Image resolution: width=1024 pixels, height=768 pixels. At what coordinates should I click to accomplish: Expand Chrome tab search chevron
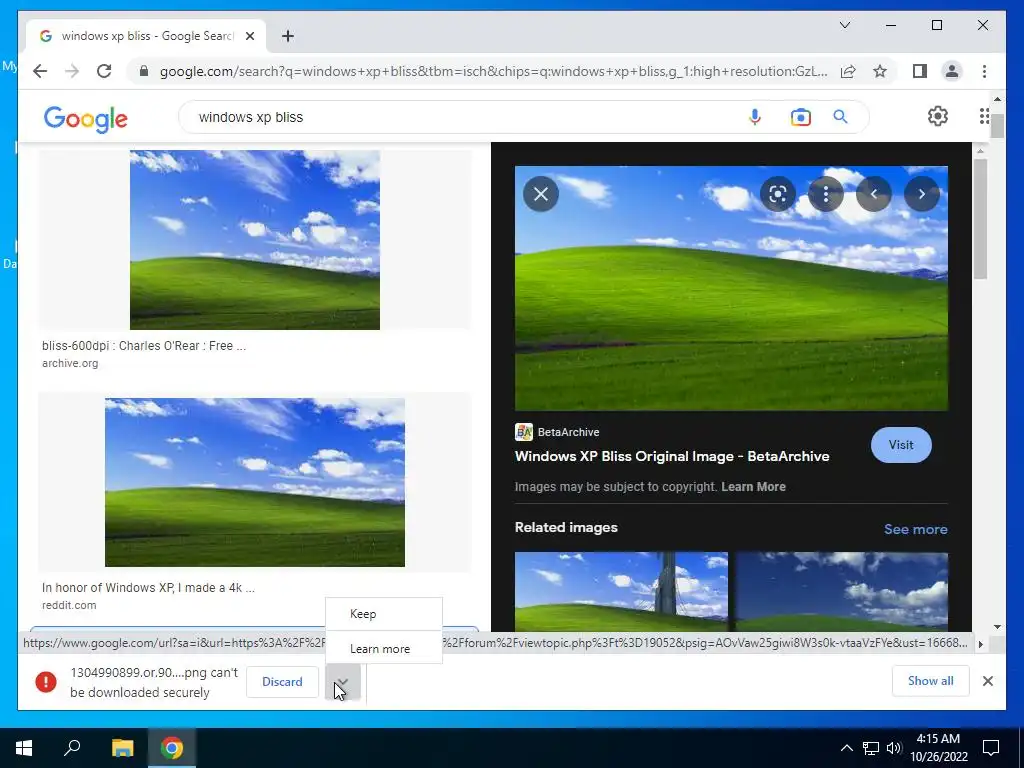844,25
